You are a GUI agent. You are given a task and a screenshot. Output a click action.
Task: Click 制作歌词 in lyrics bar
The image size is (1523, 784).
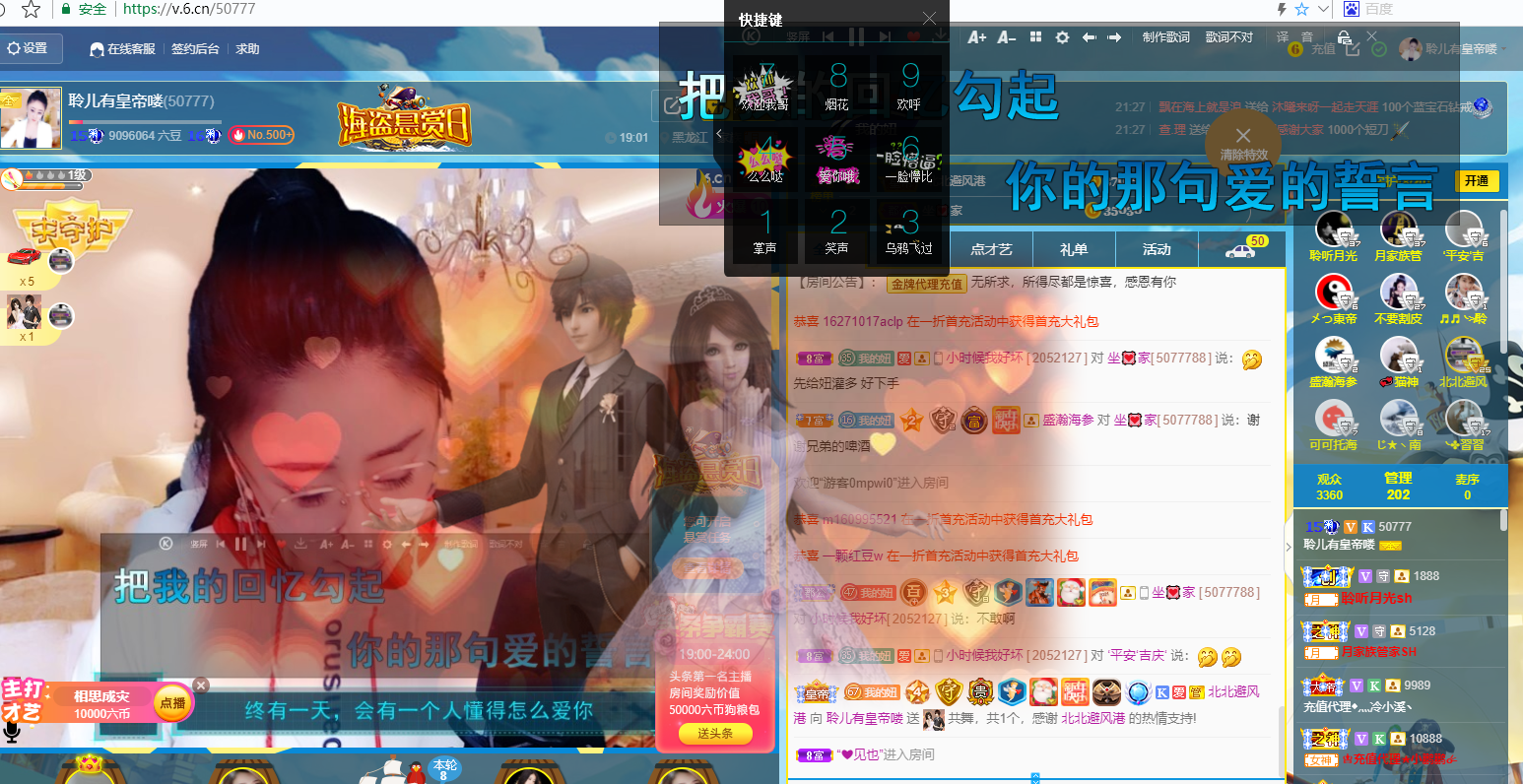1166,37
